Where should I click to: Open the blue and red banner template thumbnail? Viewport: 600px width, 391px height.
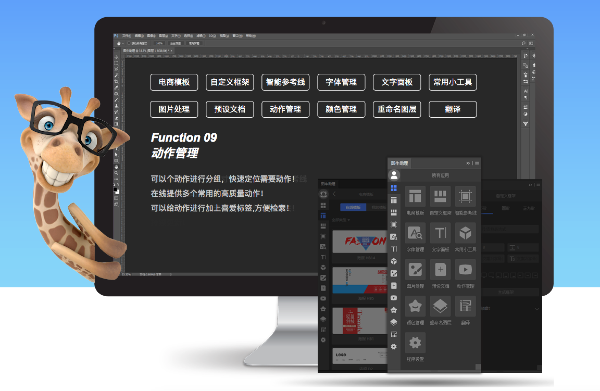click(x=360, y=280)
